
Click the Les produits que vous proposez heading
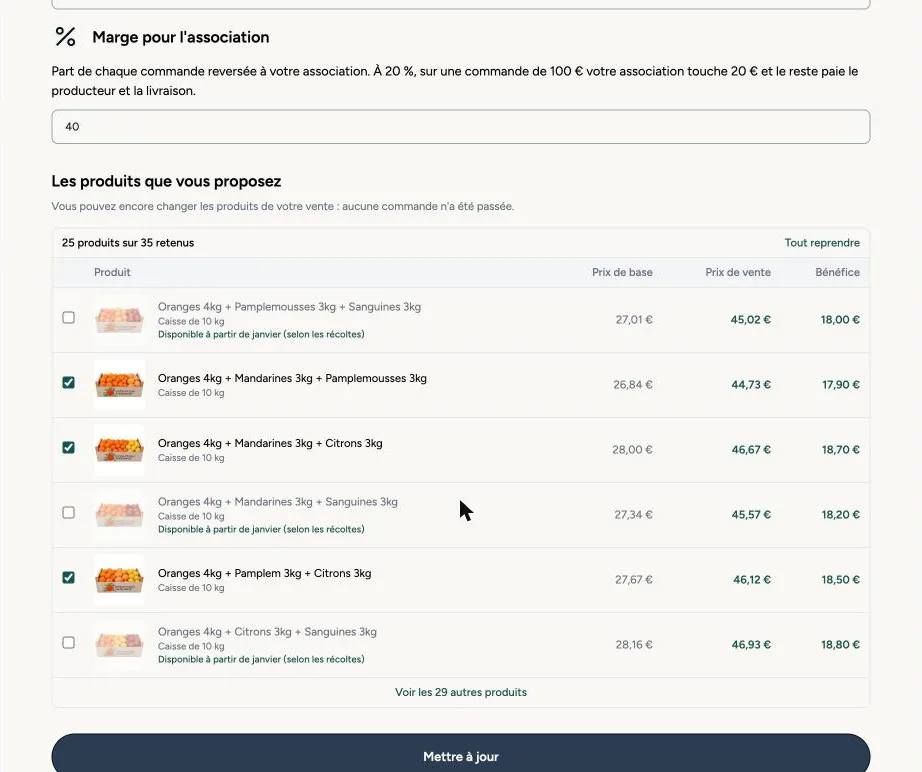(166, 181)
